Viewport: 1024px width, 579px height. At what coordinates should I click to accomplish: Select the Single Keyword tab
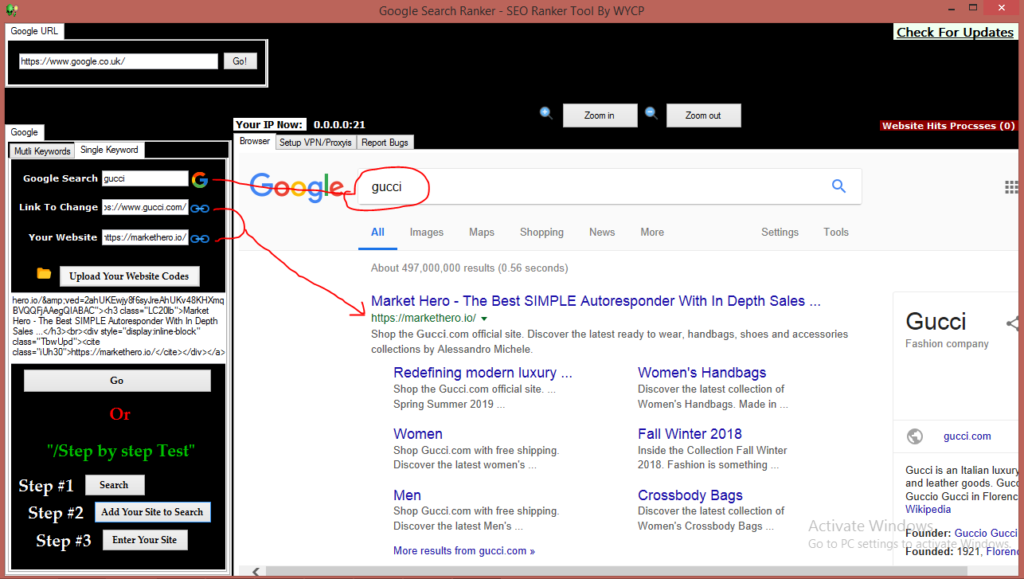(109, 150)
